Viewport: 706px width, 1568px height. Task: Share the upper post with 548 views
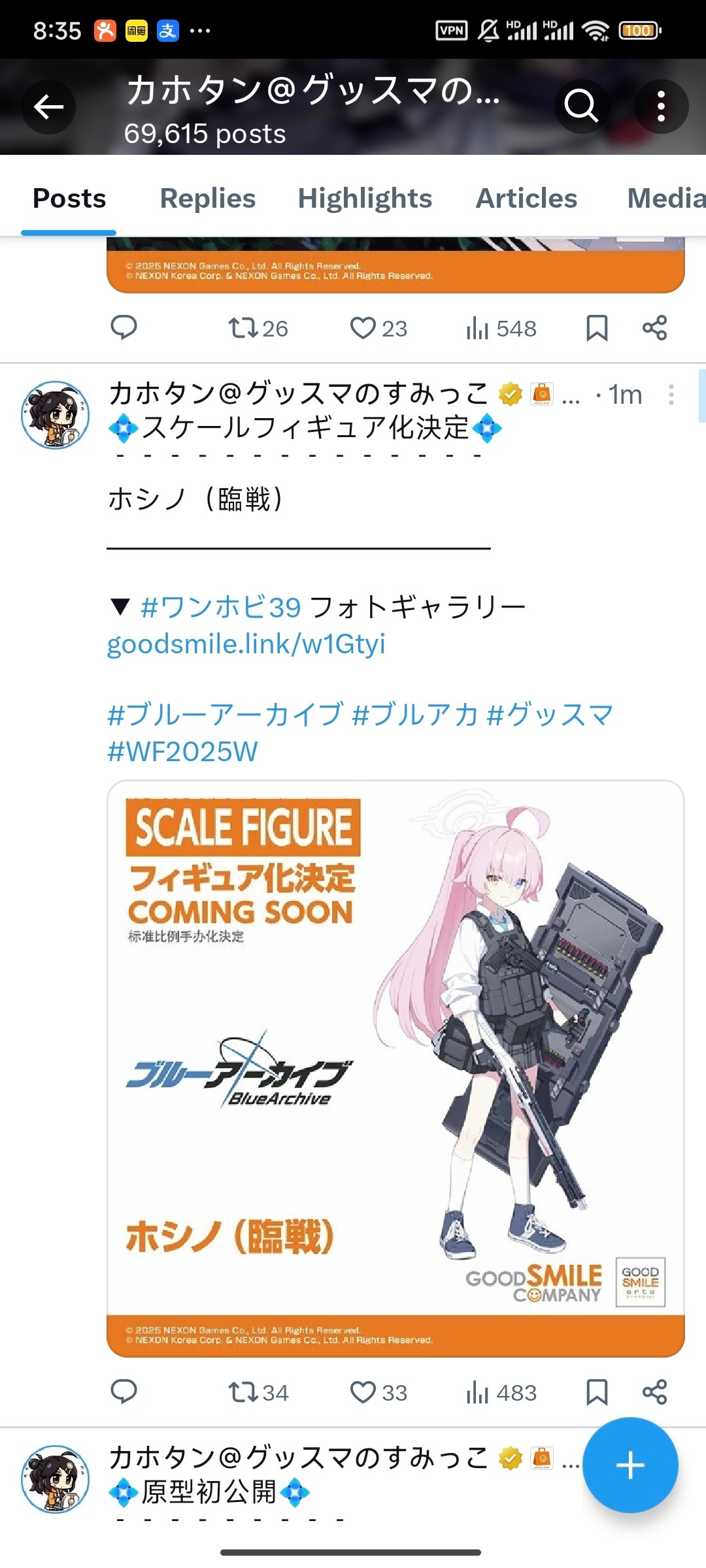click(x=654, y=328)
